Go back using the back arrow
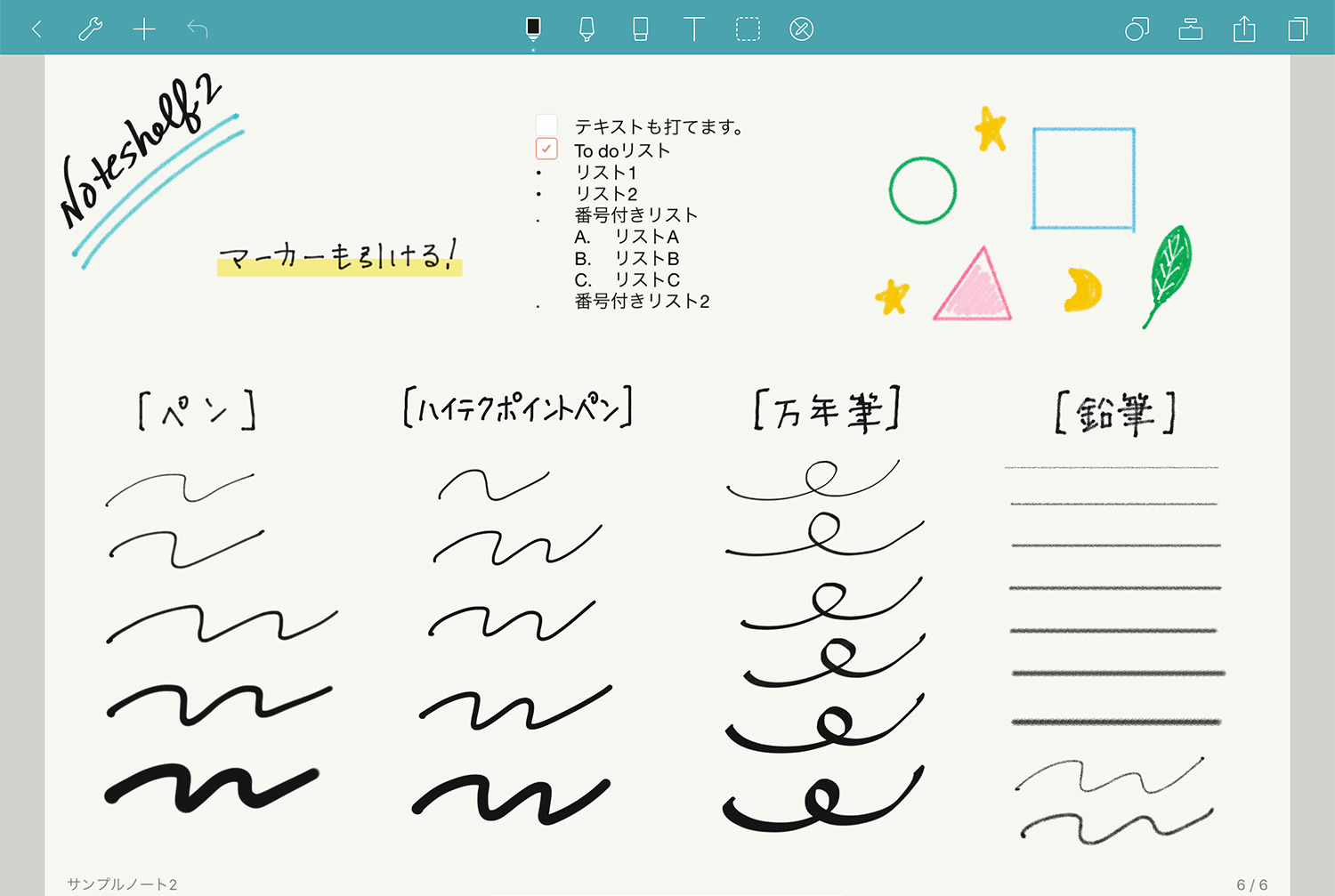The image size is (1335, 896). point(36,29)
